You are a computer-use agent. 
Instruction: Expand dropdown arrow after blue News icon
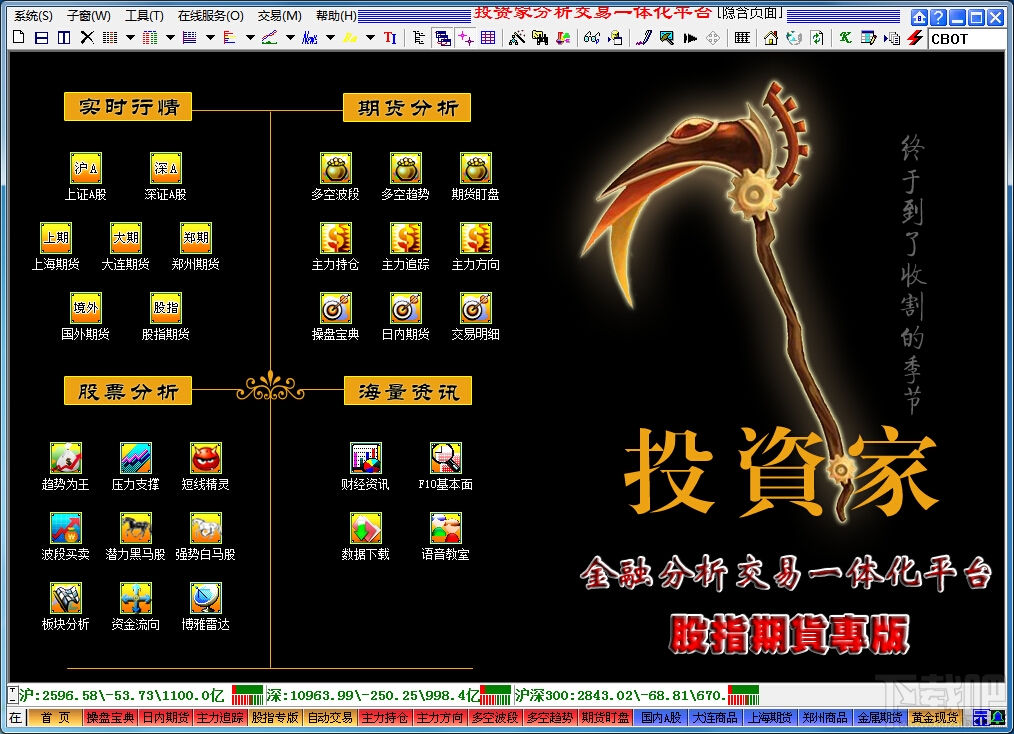pyautogui.click(x=330, y=38)
